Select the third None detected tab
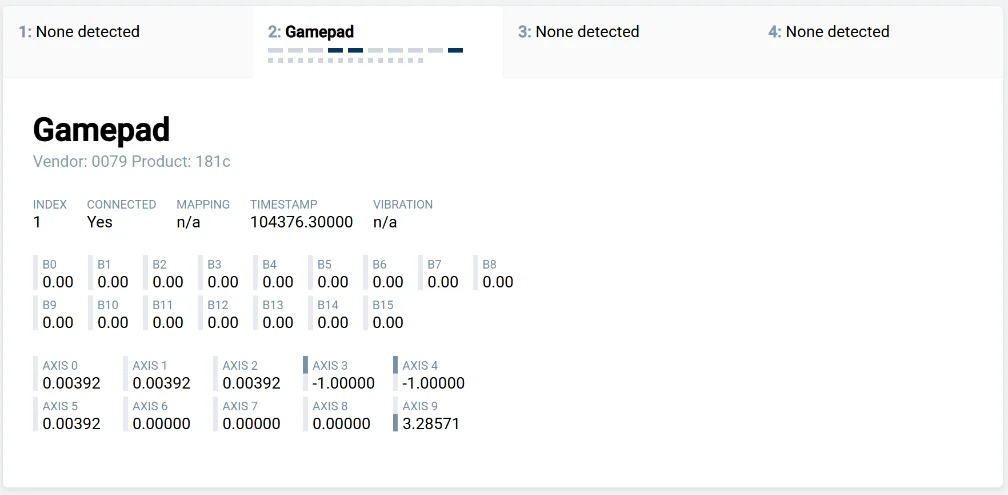 pos(628,42)
